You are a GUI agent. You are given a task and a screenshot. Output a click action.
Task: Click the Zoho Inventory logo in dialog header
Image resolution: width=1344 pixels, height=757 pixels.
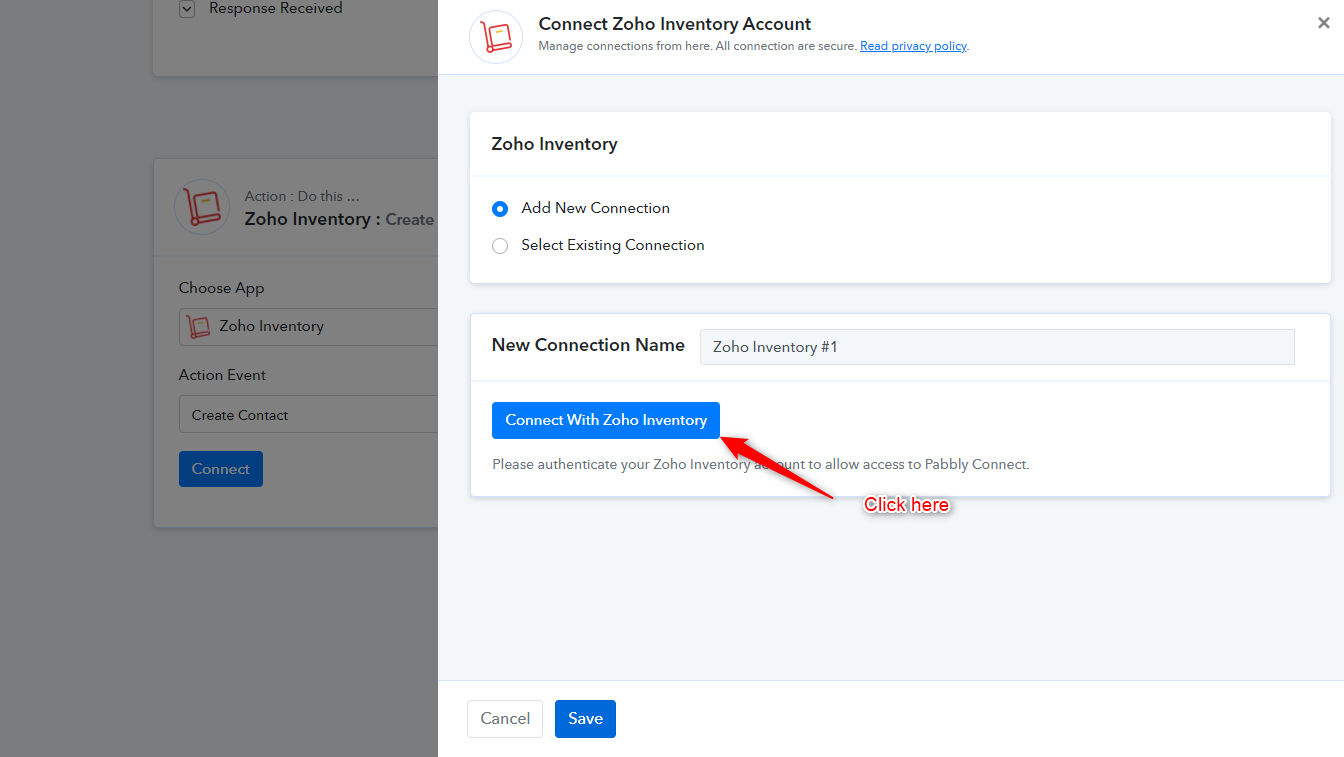coord(496,37)
